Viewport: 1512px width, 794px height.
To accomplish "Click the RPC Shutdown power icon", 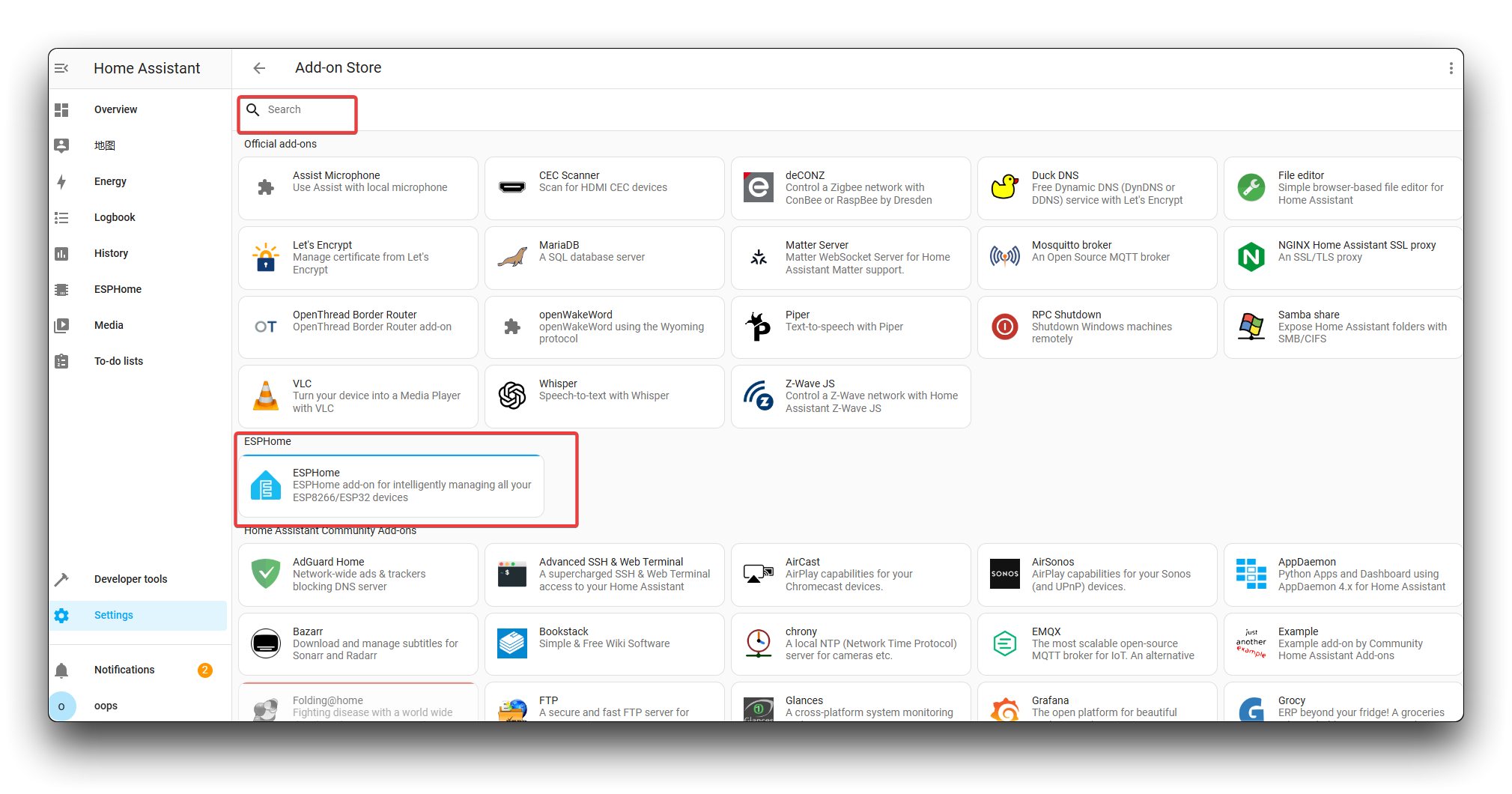I will 1005,327.
